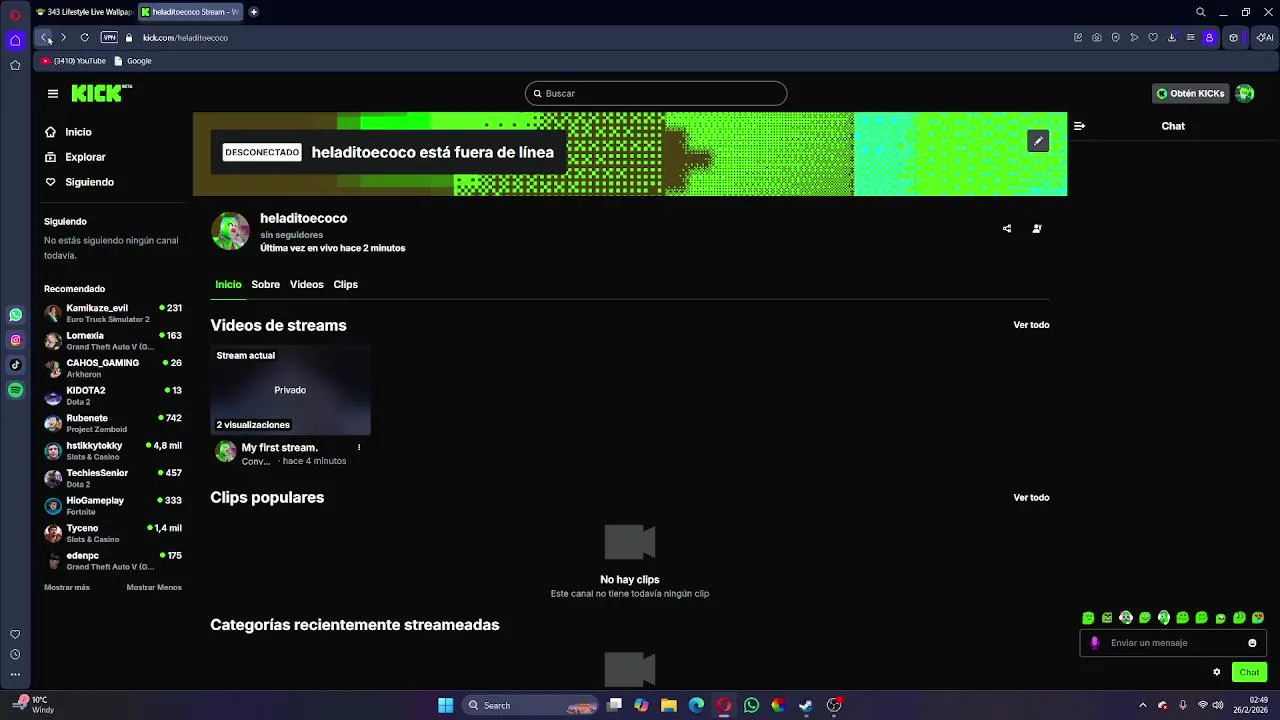Open File Explorer from the taskbar
The width and height of the screenshot is (1280, 720).
[669, 705]
